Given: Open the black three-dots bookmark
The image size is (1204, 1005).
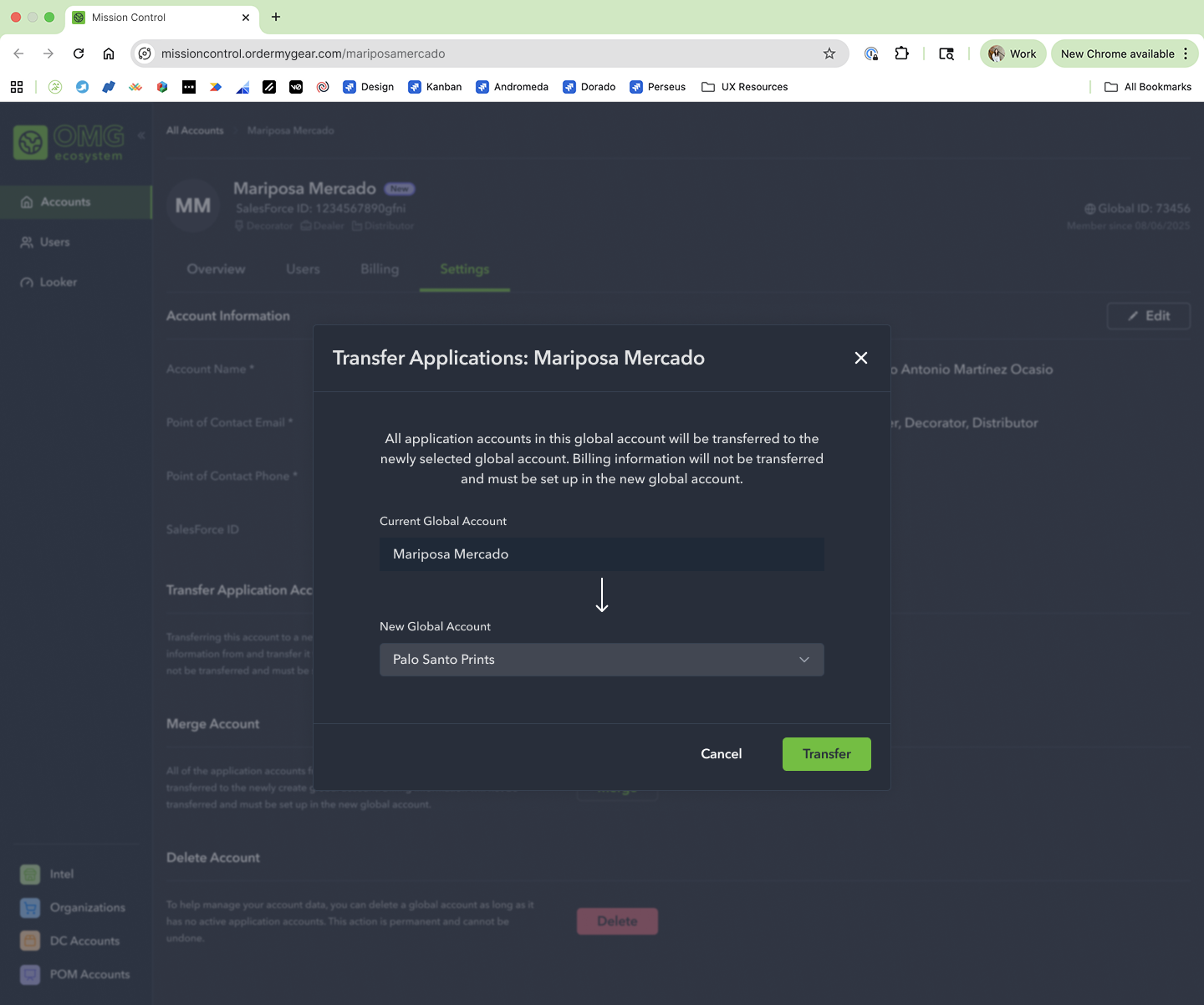Looking at the screenshot, I should 189,87.
